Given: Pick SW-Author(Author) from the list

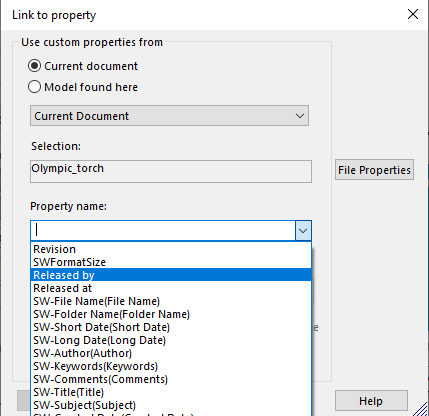Looking at the screenshot, I should (171, 353).
